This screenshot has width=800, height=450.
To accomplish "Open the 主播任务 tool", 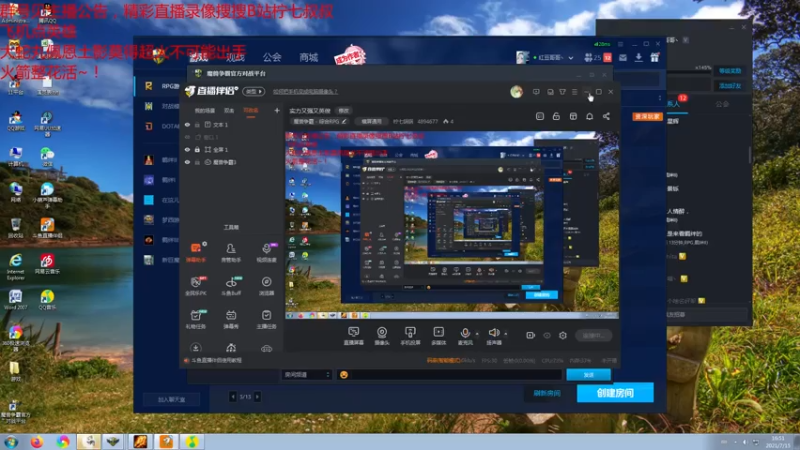I will [x=266, y=319].
